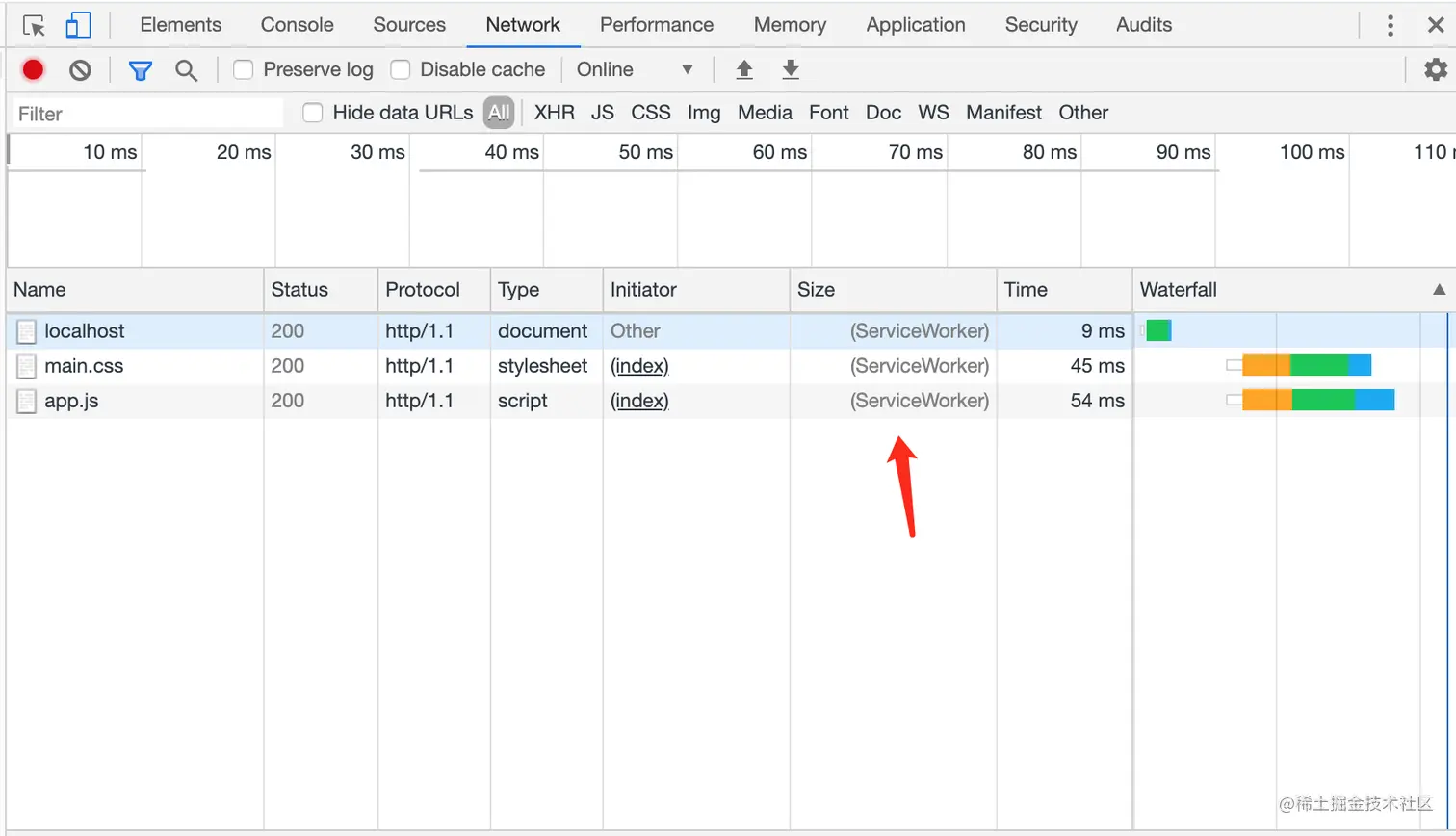
Task: Sort by the Initiator column header
Action: coord(696,290)
